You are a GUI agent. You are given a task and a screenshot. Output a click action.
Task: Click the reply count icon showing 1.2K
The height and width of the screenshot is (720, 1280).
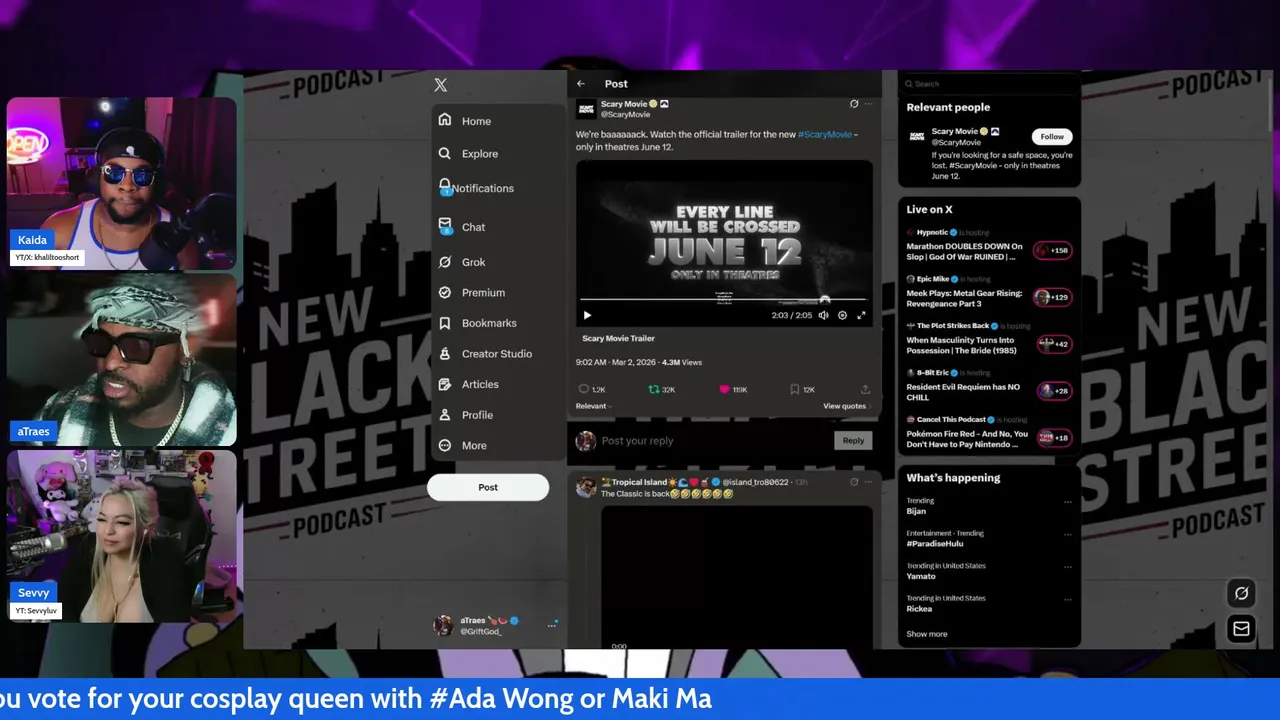pos(584,389)
